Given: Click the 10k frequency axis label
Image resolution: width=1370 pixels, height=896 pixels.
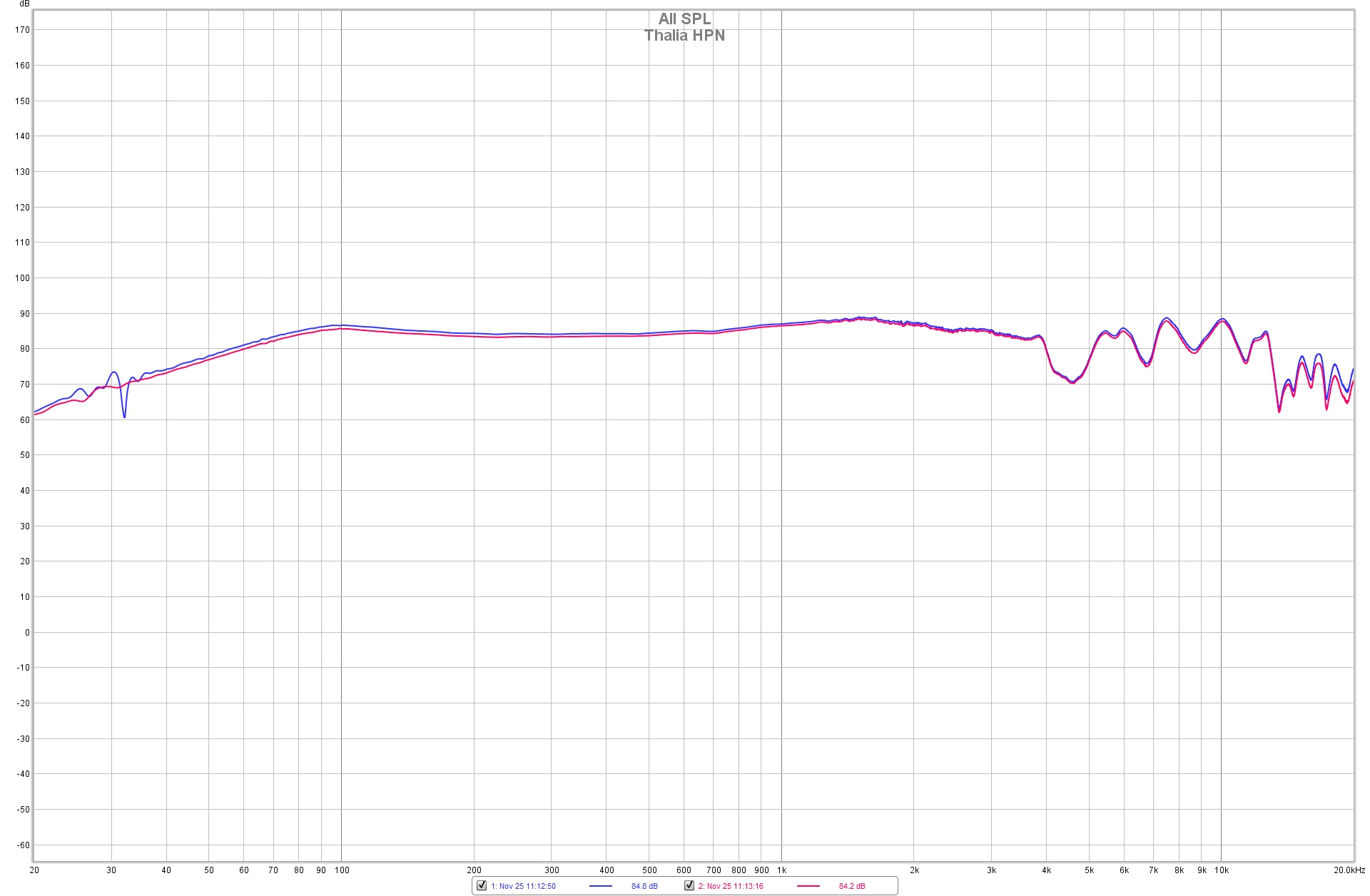Looking at the screenshot, I should pos(1221,870).
